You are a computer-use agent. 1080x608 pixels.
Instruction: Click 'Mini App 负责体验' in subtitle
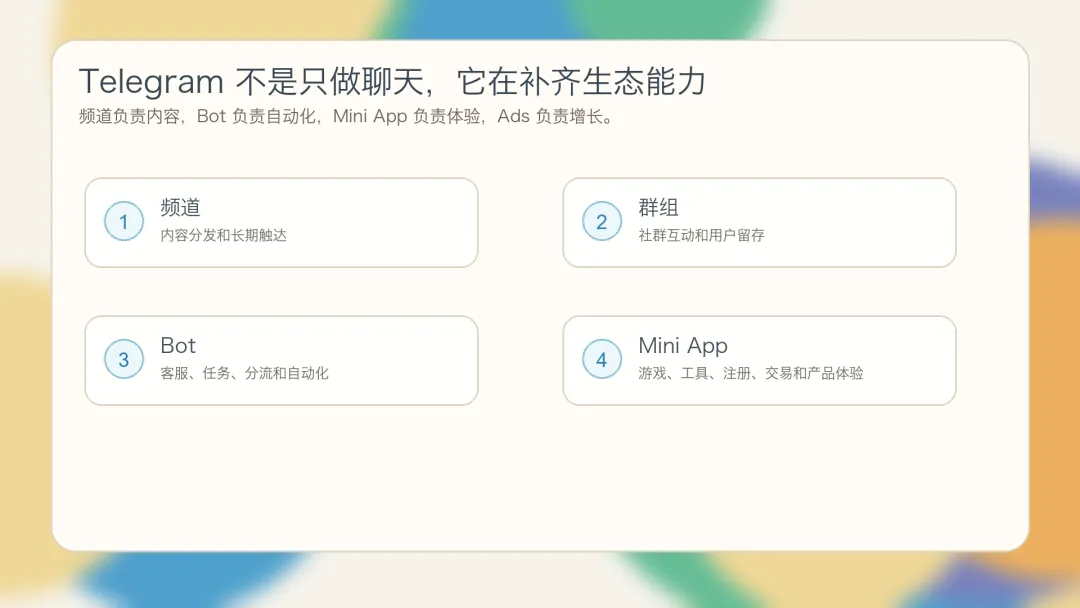pyautogui.click(x=406, y=116)
